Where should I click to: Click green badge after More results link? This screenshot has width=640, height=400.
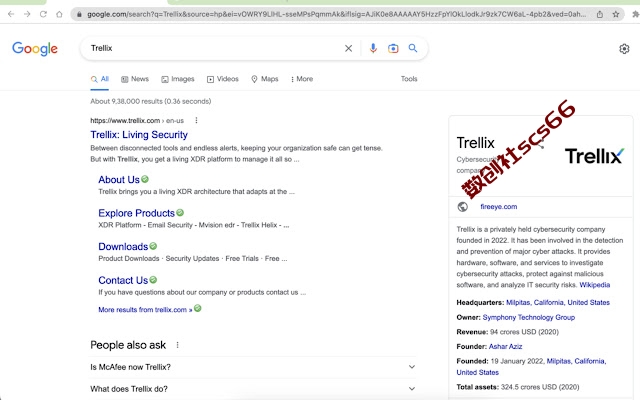tap(198, 308)
